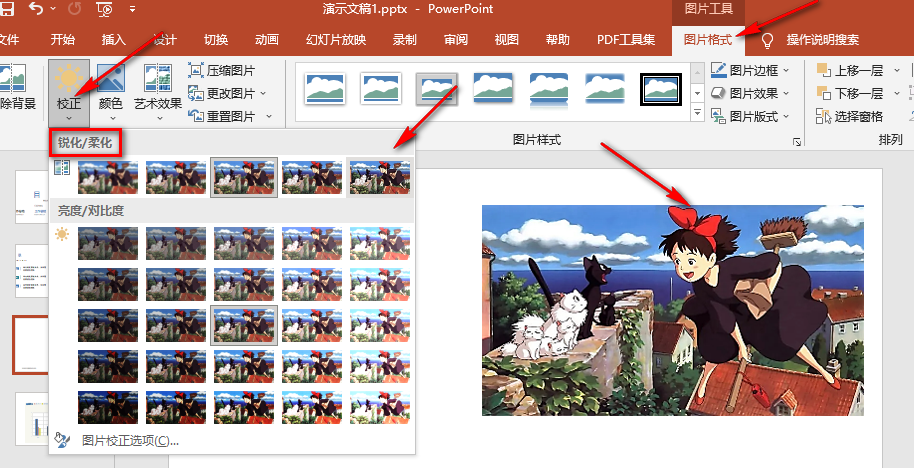This screenshot has width=914, height=468.
Task: Click the 校正 (Corrections) sun icon
Action: click(69, 78)
